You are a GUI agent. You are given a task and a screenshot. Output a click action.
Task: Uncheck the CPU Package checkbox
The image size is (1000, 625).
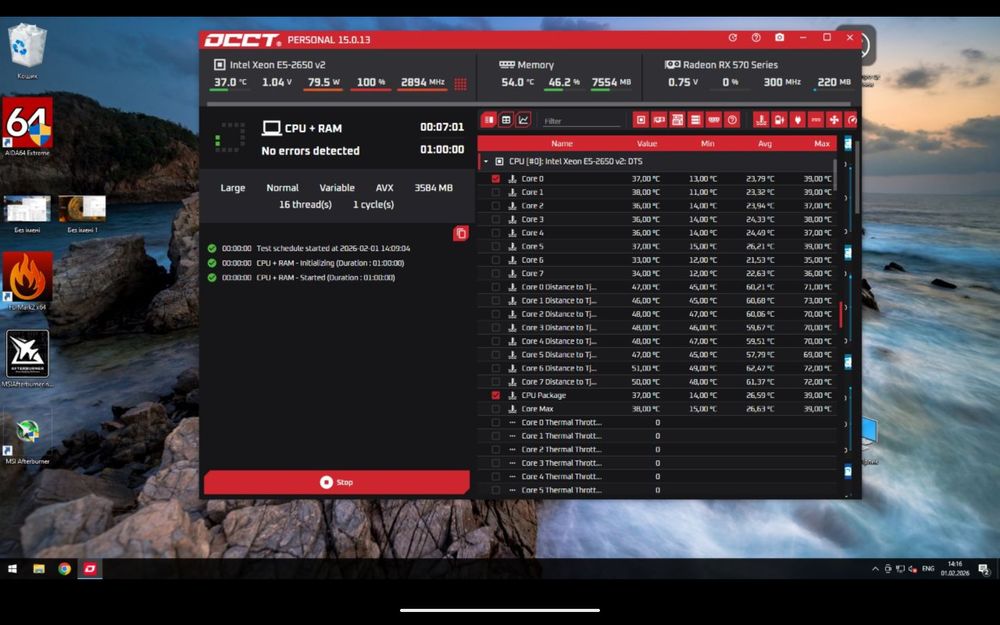click(x=496, y=395)
